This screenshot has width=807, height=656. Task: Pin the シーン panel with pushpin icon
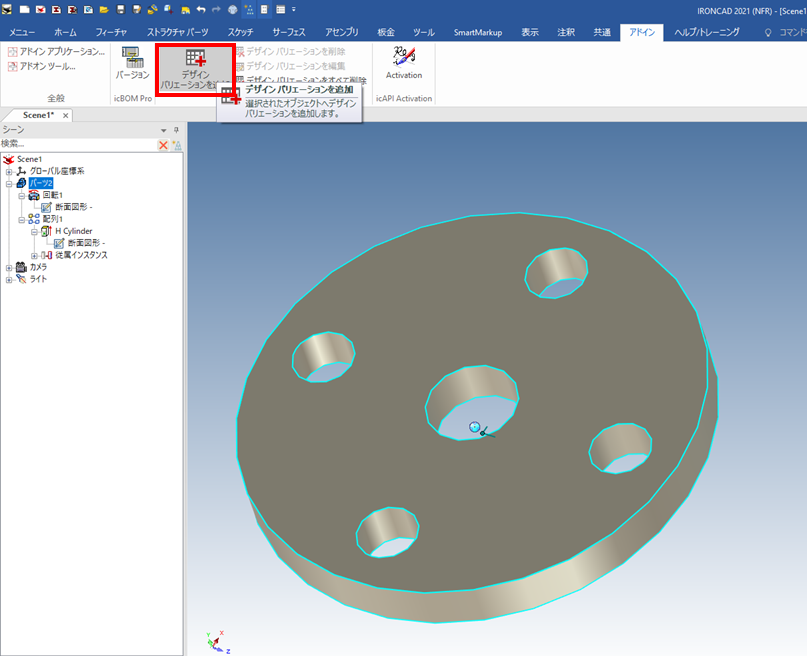[176, 131]
